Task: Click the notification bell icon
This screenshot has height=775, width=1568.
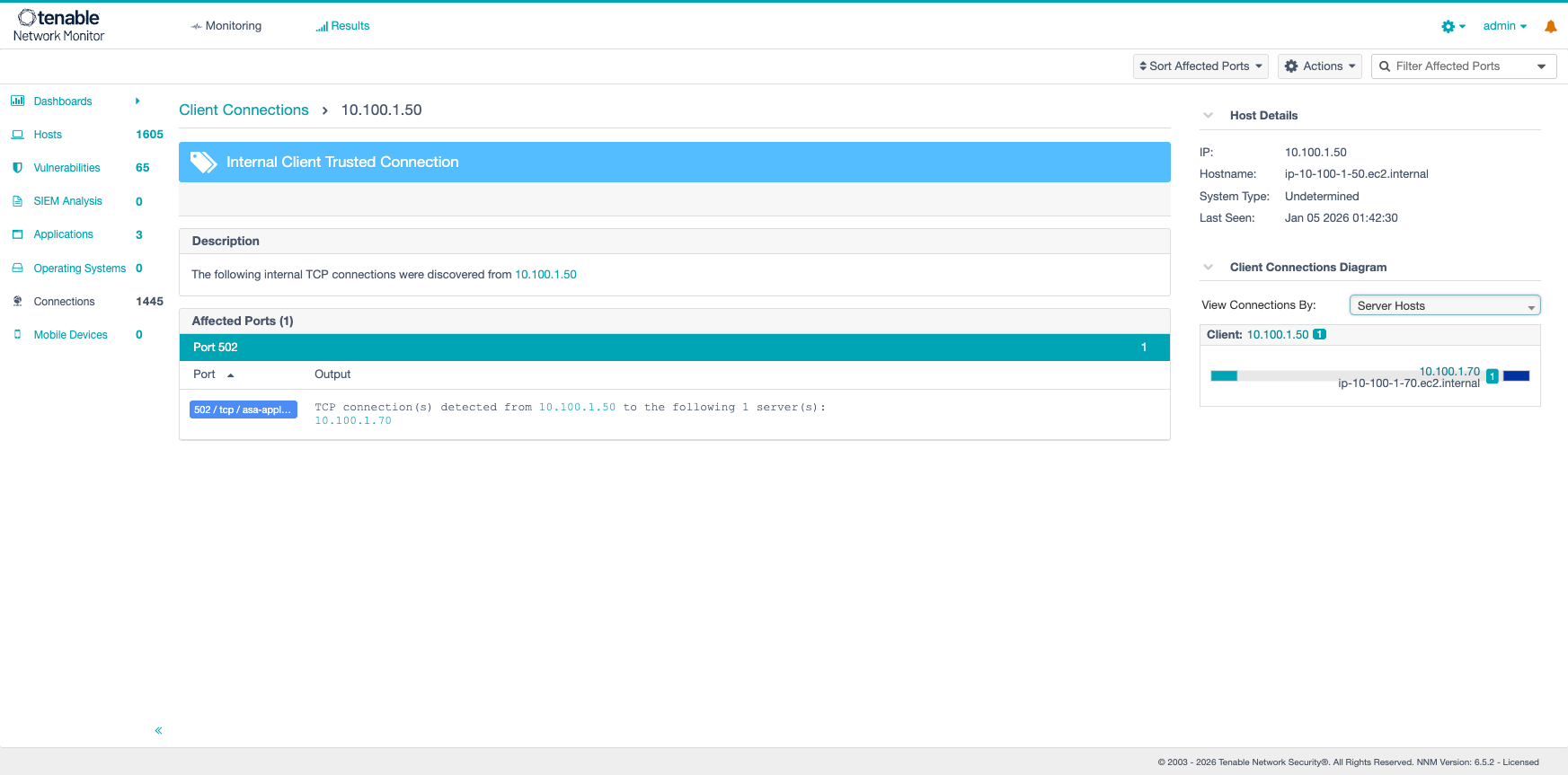Action: click(1550, 27)
